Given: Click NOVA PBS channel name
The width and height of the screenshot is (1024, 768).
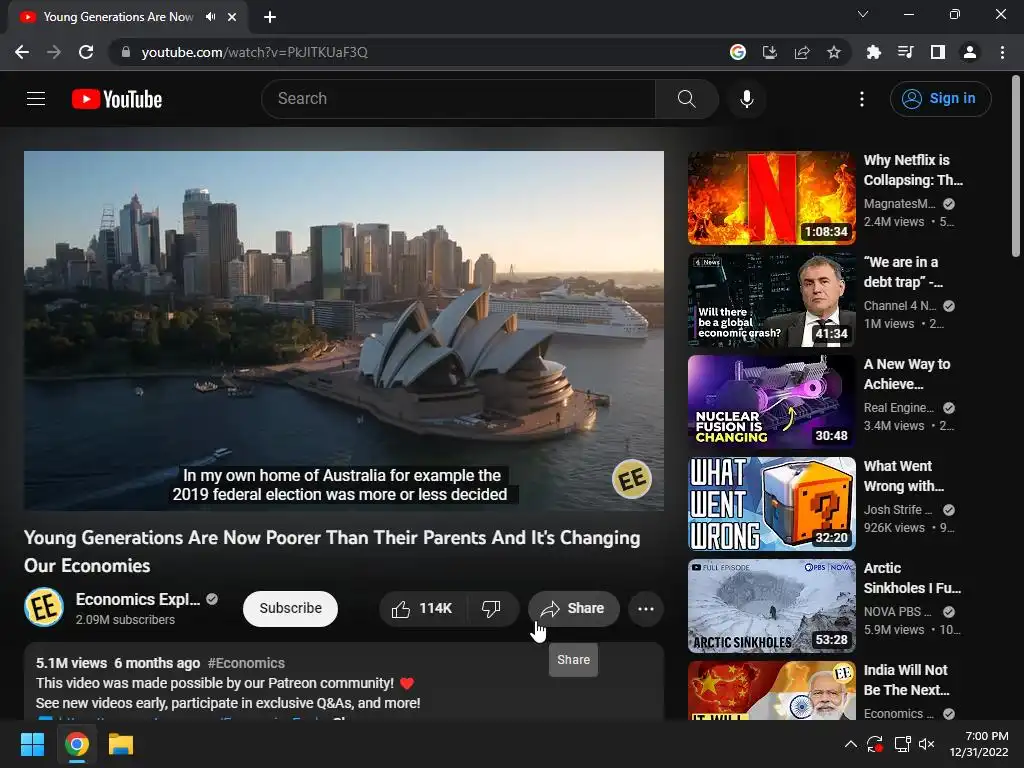Looking at the screenshot, I should [898, 612].
